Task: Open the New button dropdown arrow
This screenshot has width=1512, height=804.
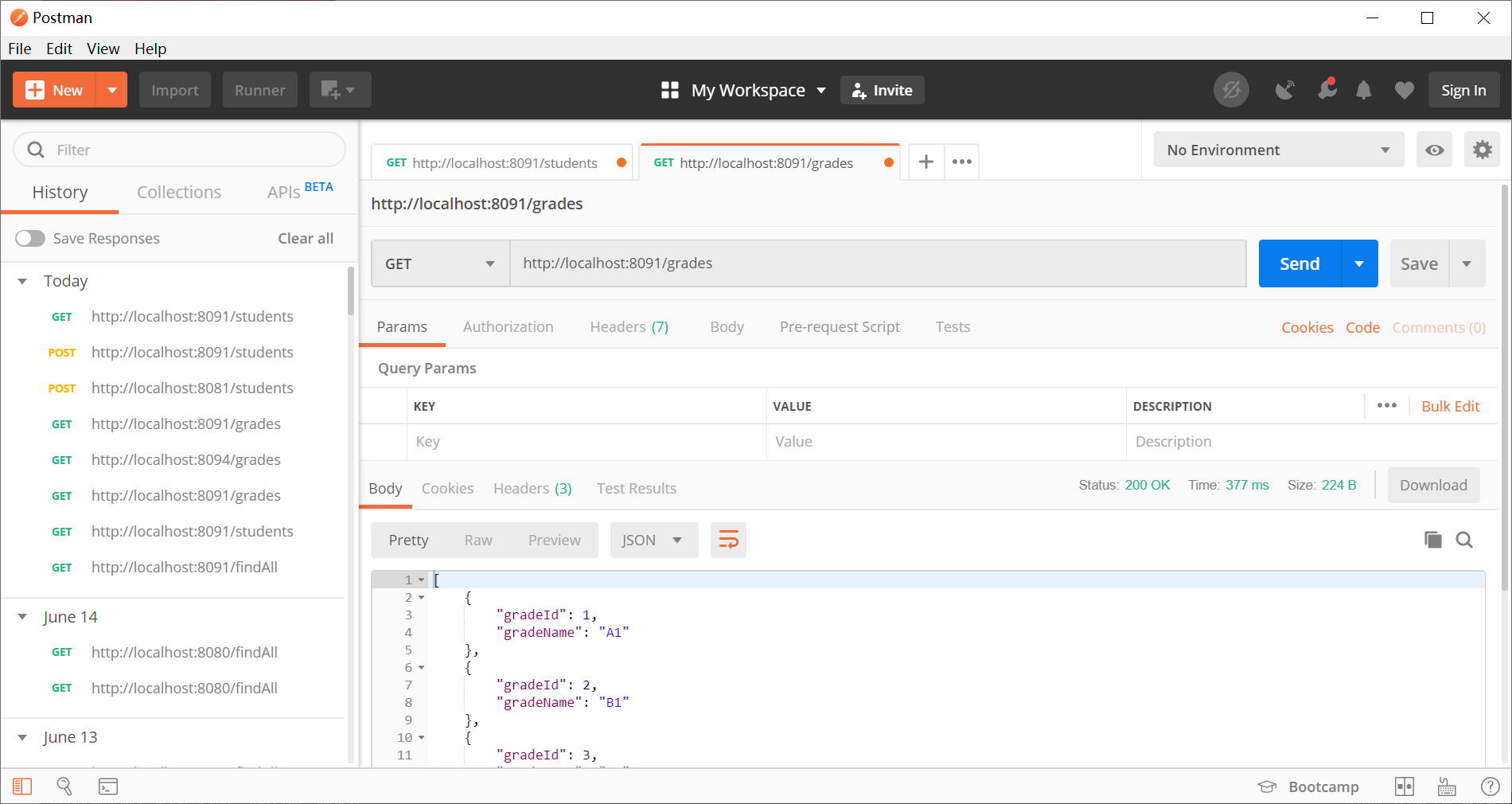Action: [x=112, y=90]
